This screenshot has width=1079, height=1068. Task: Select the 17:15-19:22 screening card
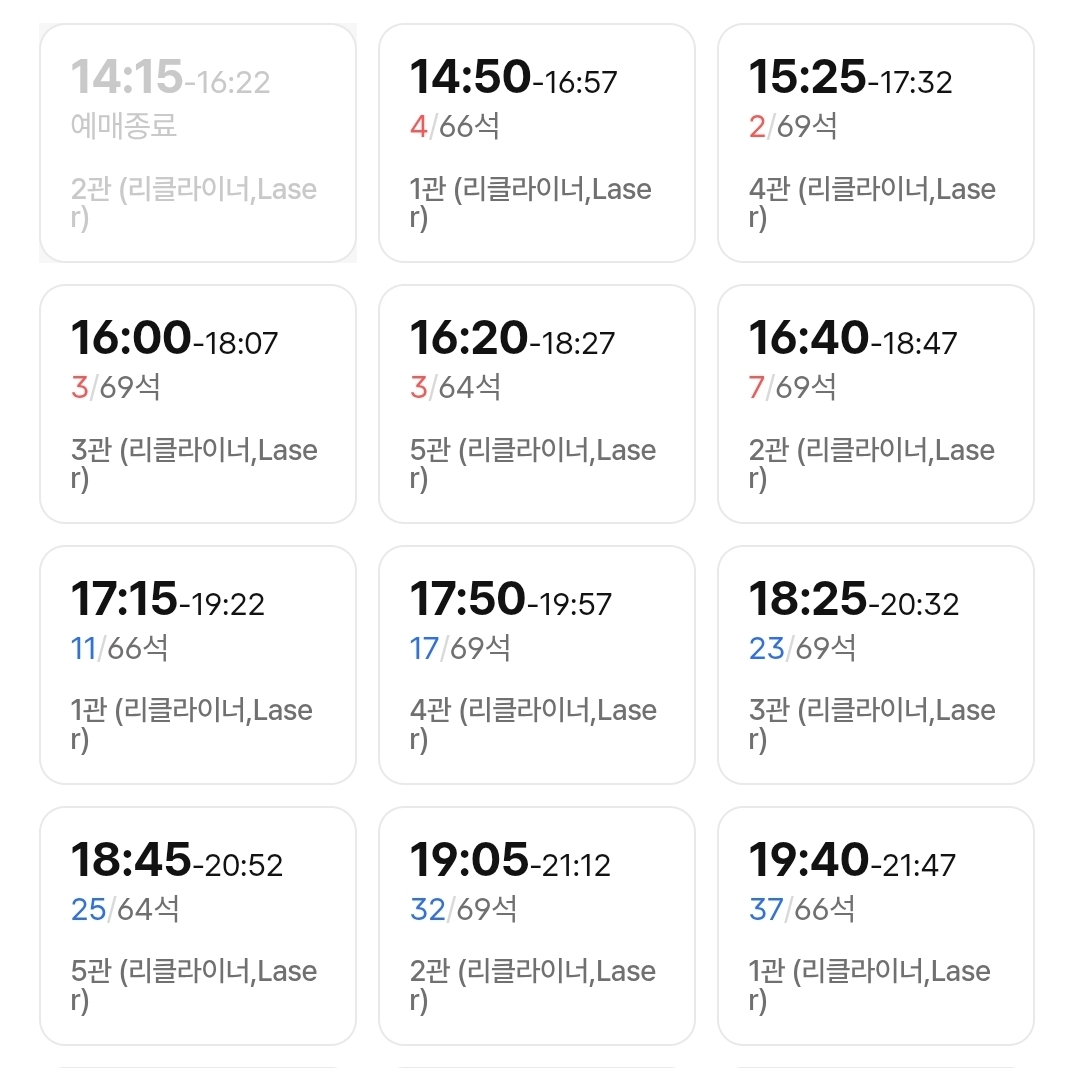(198, 665)
